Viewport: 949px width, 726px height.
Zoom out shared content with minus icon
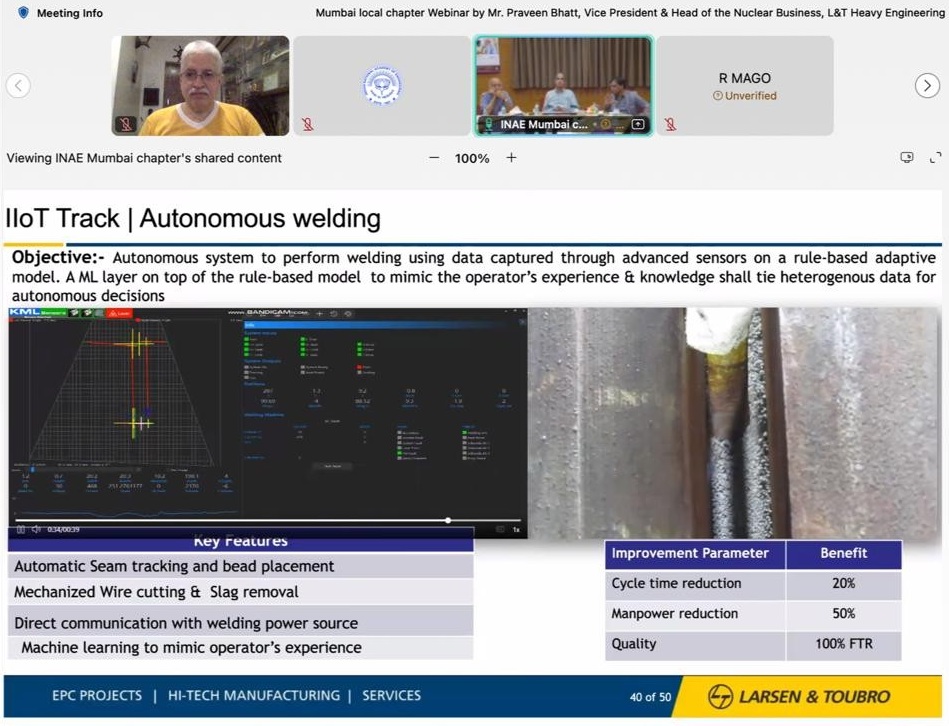[x=434, y=158]
